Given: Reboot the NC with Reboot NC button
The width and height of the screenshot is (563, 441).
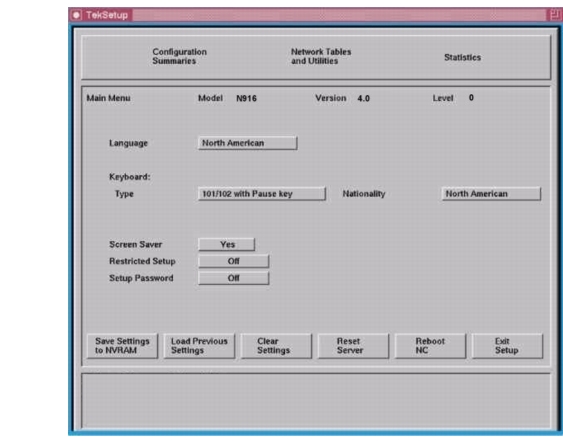Looking at the screenshot, I should (430, 346).
